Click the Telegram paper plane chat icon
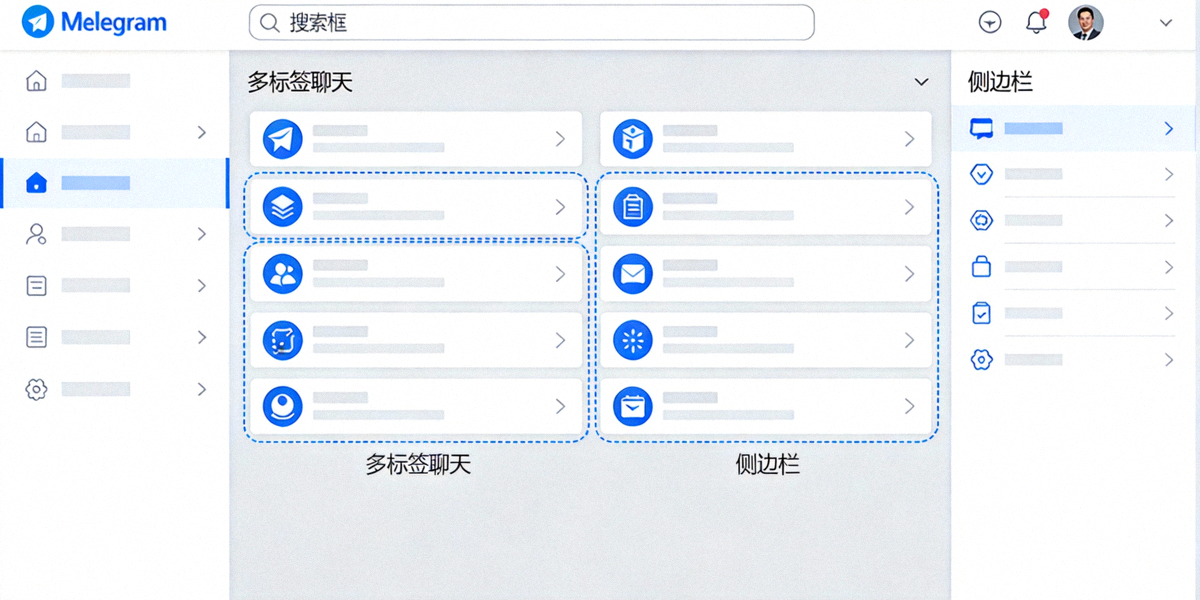1200x600 pixels. (281, 138)
